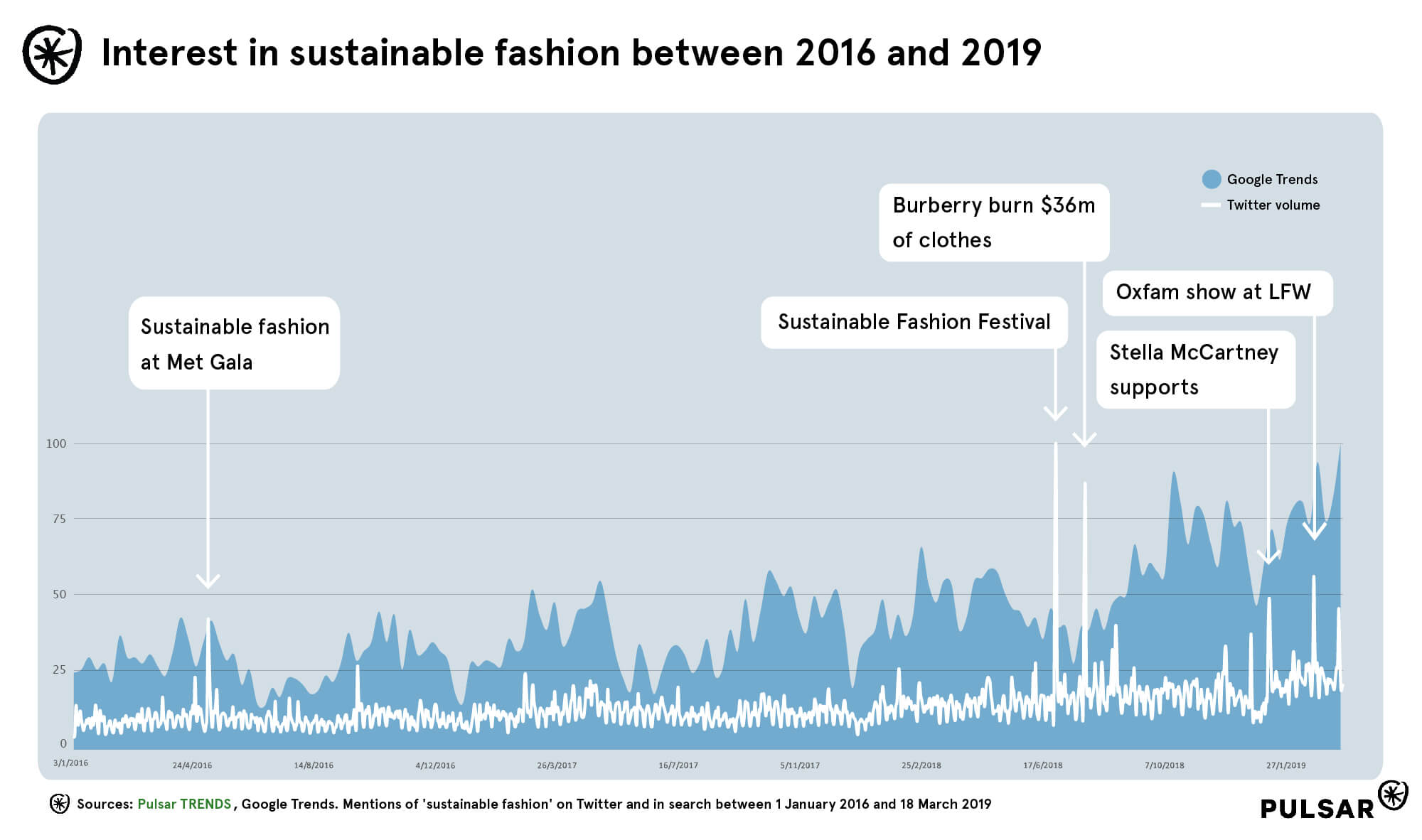Click the Google Trends blue legend circle
Screen dimensions: 1422x840
(x=1212, y=179)
